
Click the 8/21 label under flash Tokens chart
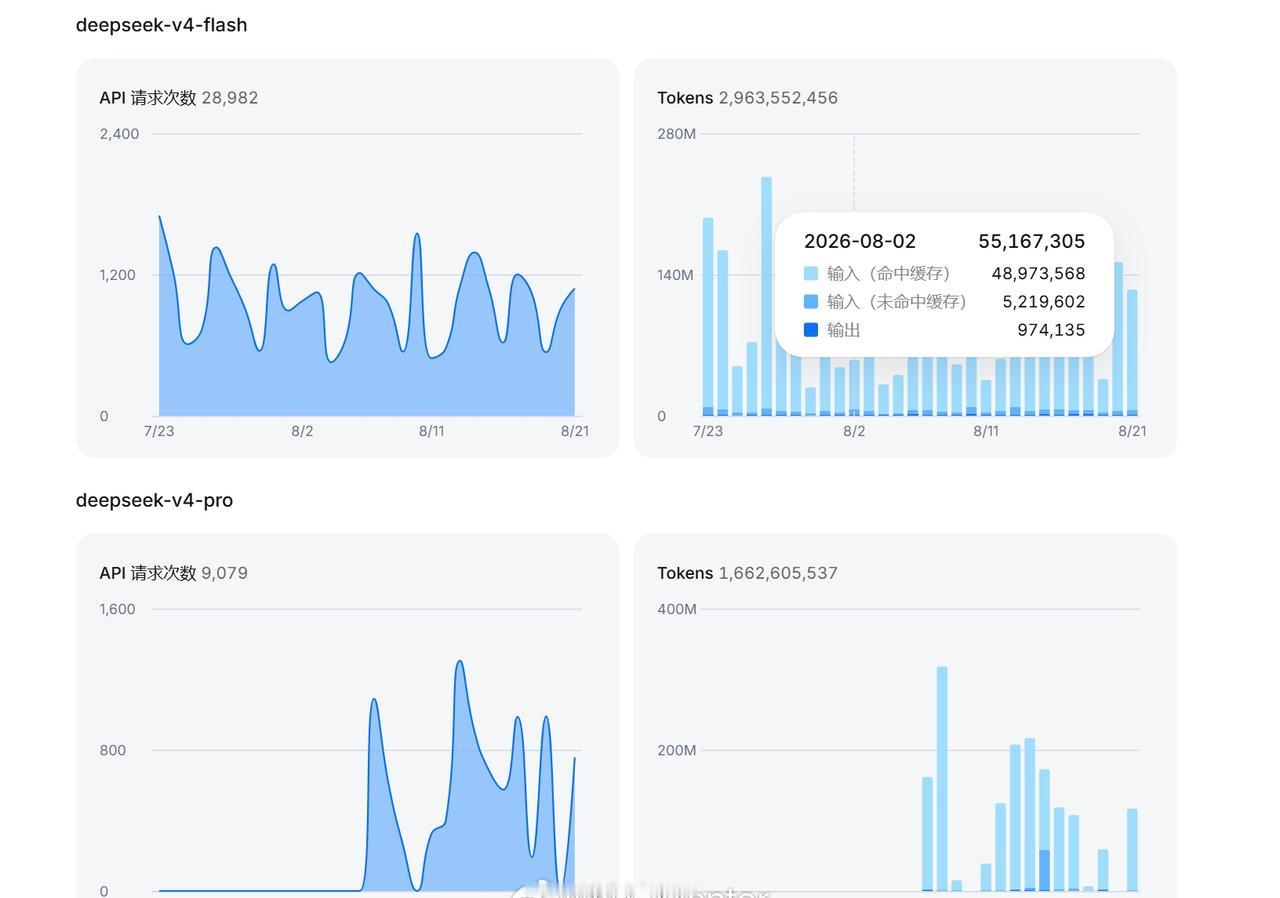pos(1132,431)
